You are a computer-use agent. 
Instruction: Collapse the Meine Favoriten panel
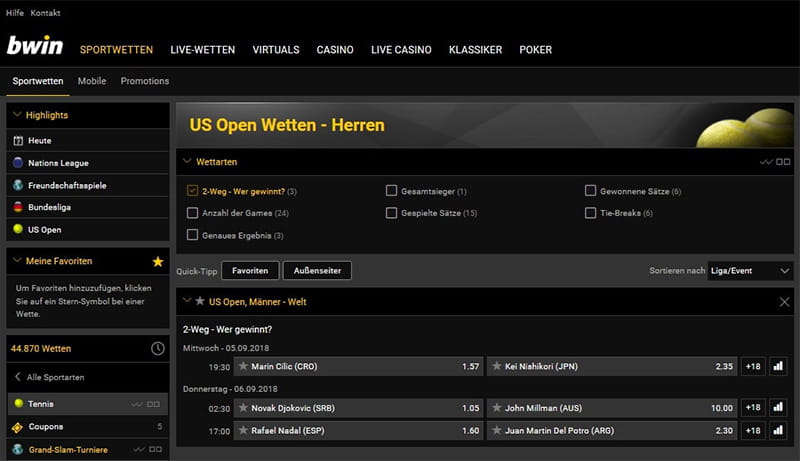[17, 261]
